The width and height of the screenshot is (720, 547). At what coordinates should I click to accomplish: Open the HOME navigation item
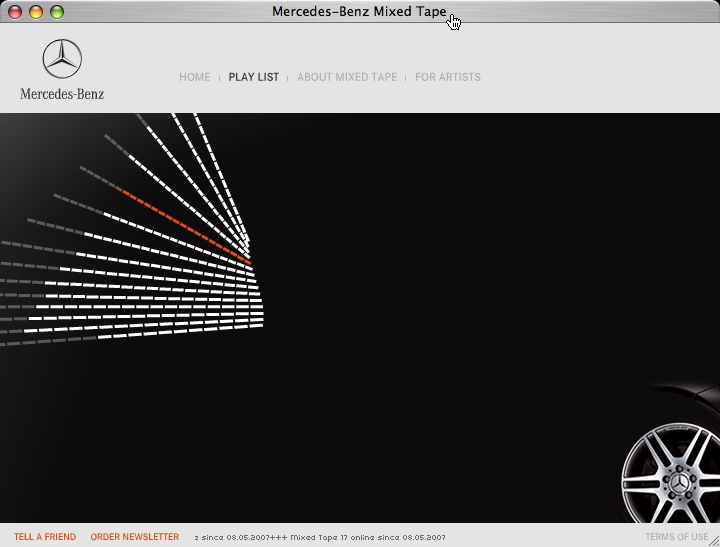point(195,77)
